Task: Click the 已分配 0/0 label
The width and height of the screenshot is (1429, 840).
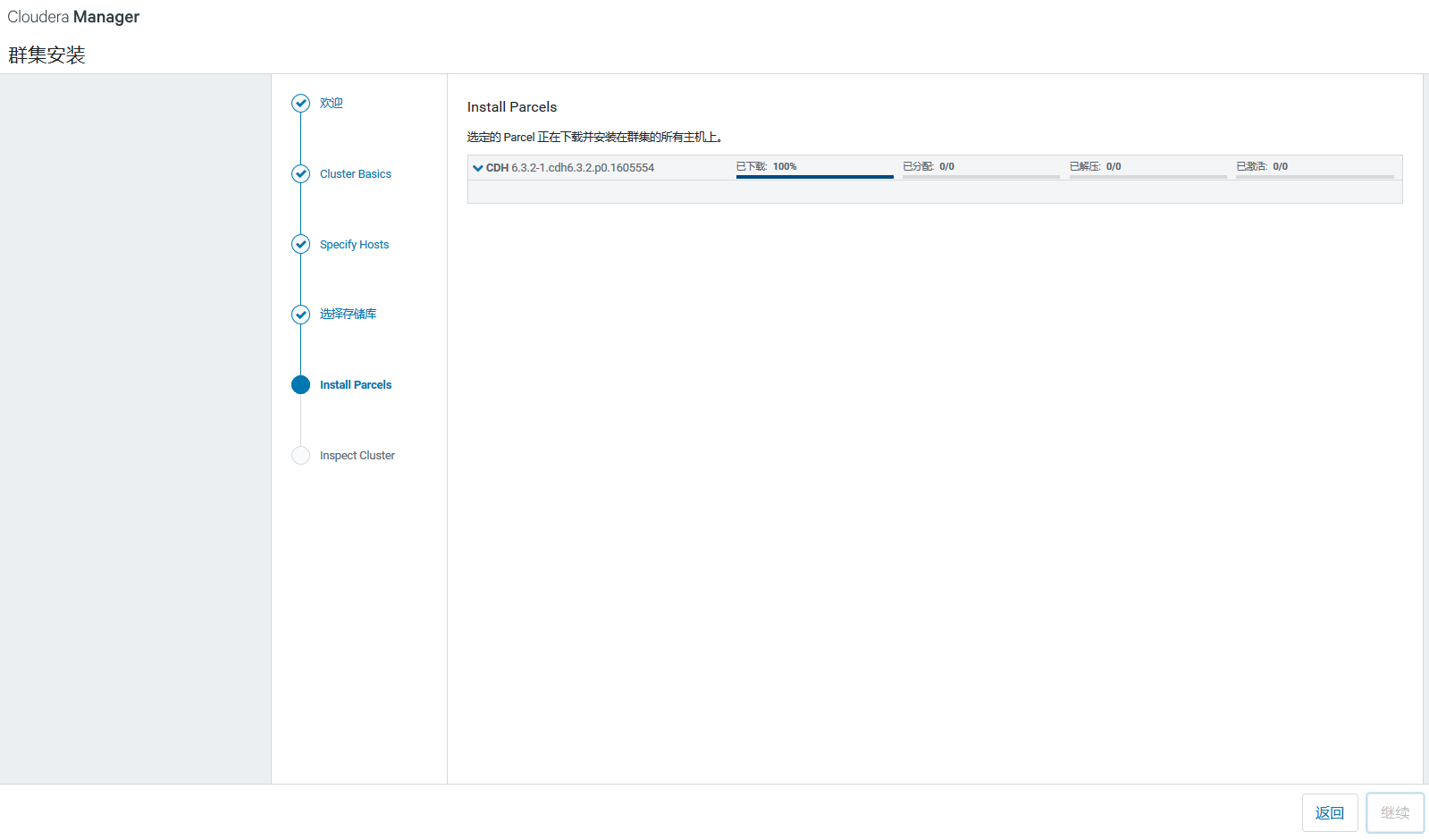Action: pos(929,167)
